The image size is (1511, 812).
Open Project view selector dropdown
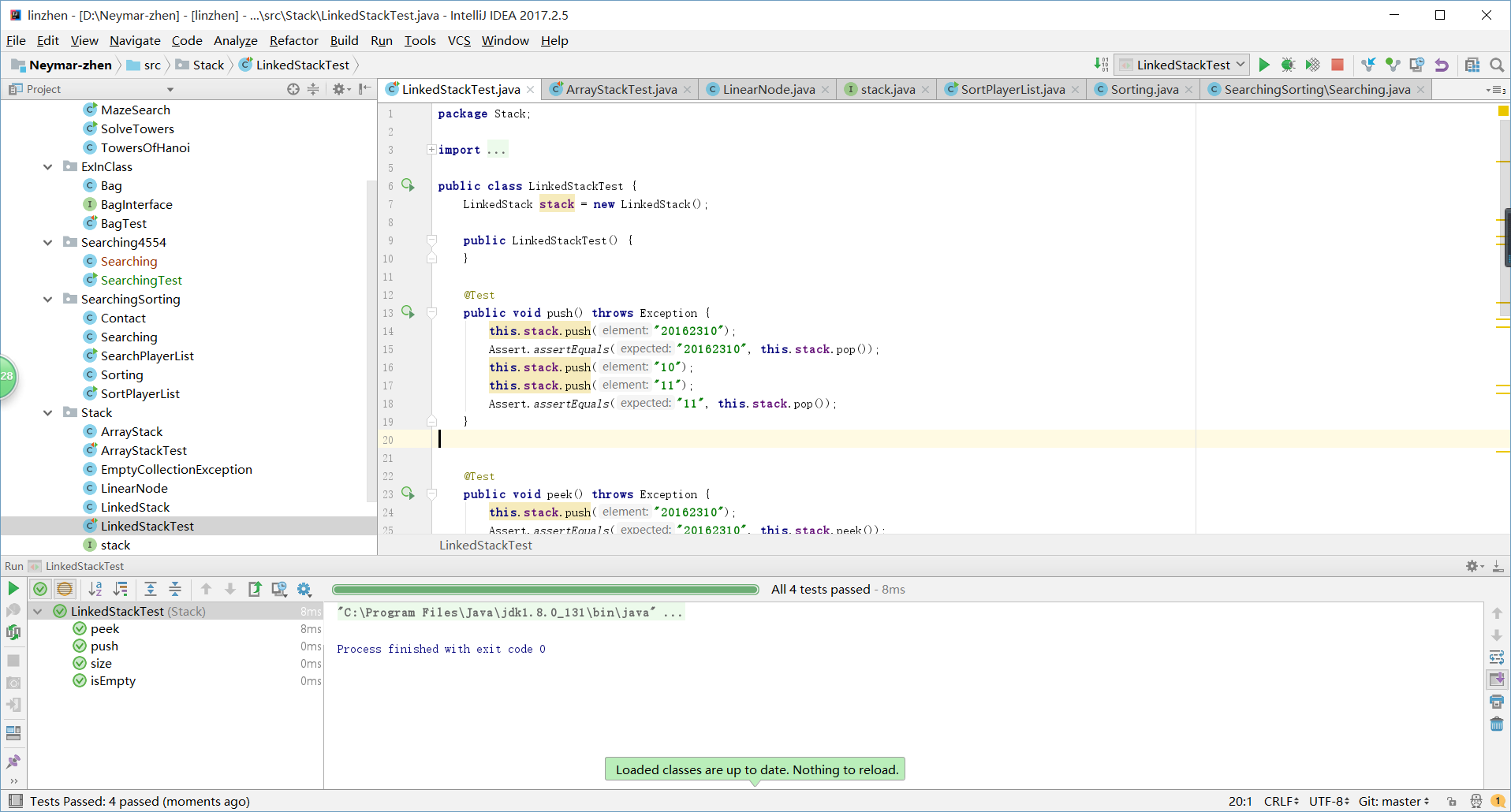click(x=170, y=90)
